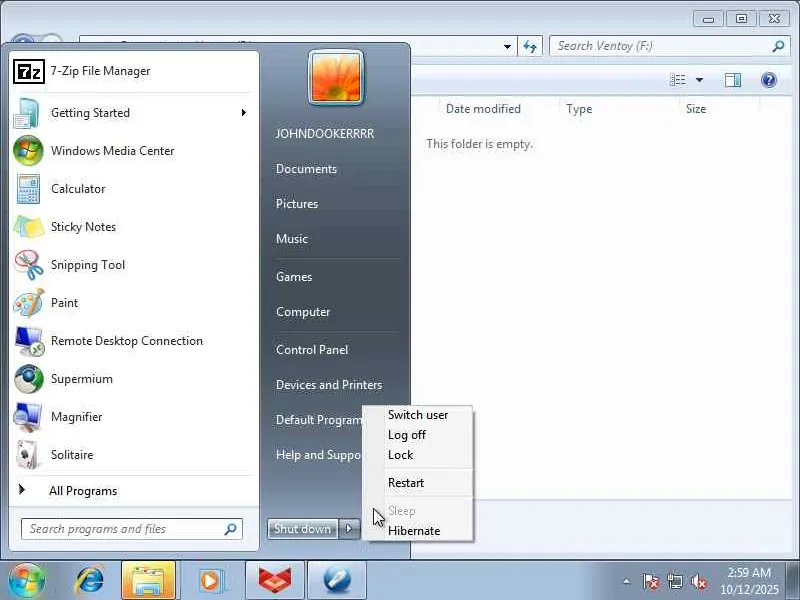Launch Windows Media Center icon

coord(28,151)
